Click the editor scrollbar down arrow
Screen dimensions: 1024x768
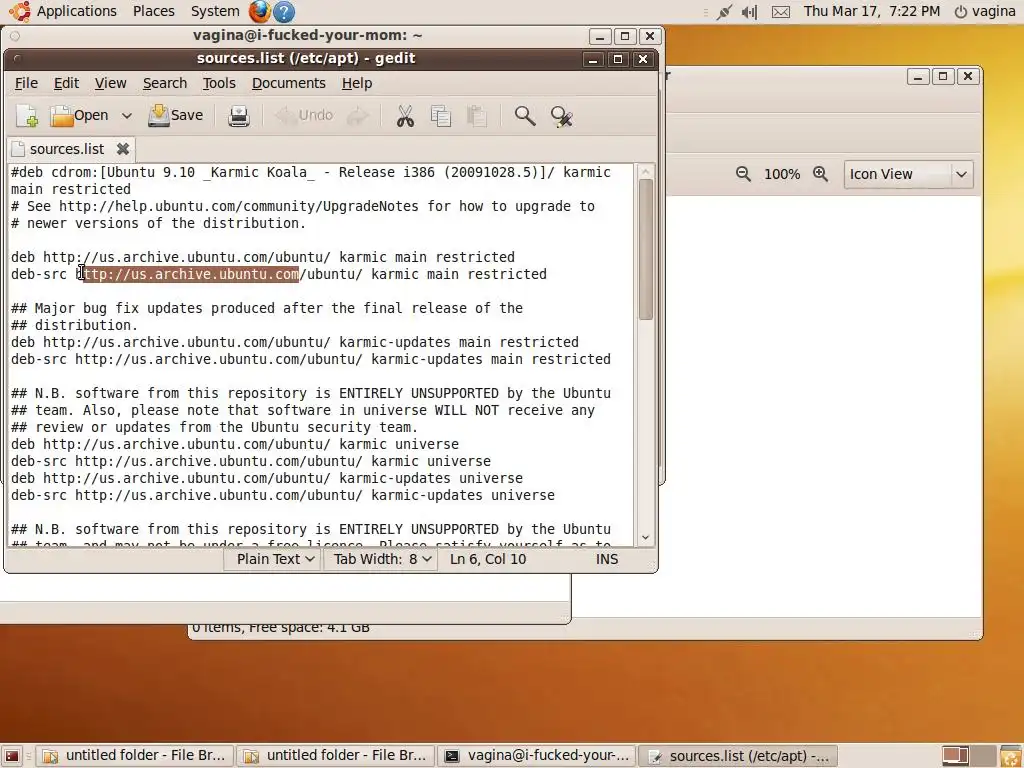point(645,538)
